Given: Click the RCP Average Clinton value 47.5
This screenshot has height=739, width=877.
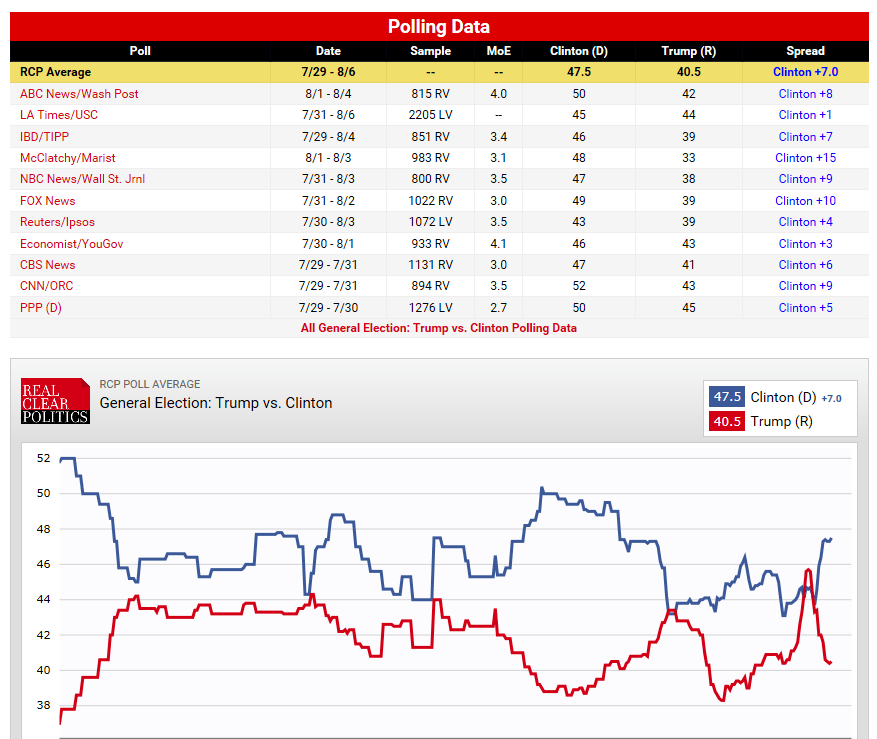Looking at the screenshot, I should [x=579, y=72].
